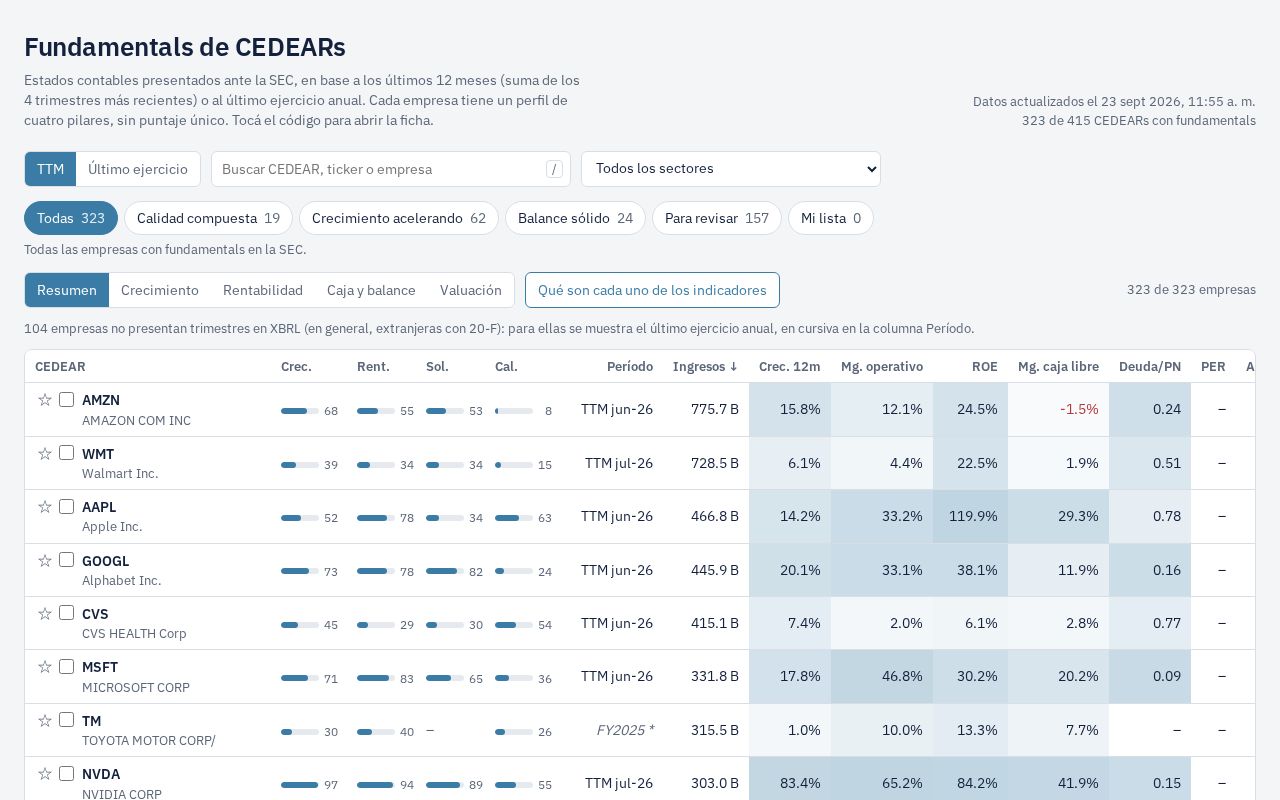The height and width of the screenshot is (800, 1280).
Task: Click the Deuda/PN column header
Action: (x=1150, y=367)
